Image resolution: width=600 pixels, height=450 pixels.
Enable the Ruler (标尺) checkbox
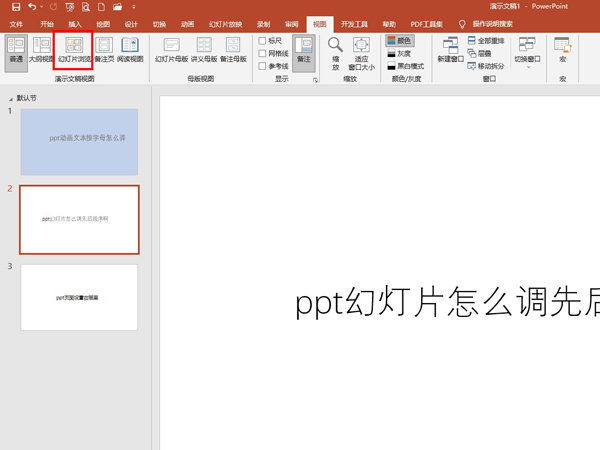pyautogui.click(x=263, y=40)
